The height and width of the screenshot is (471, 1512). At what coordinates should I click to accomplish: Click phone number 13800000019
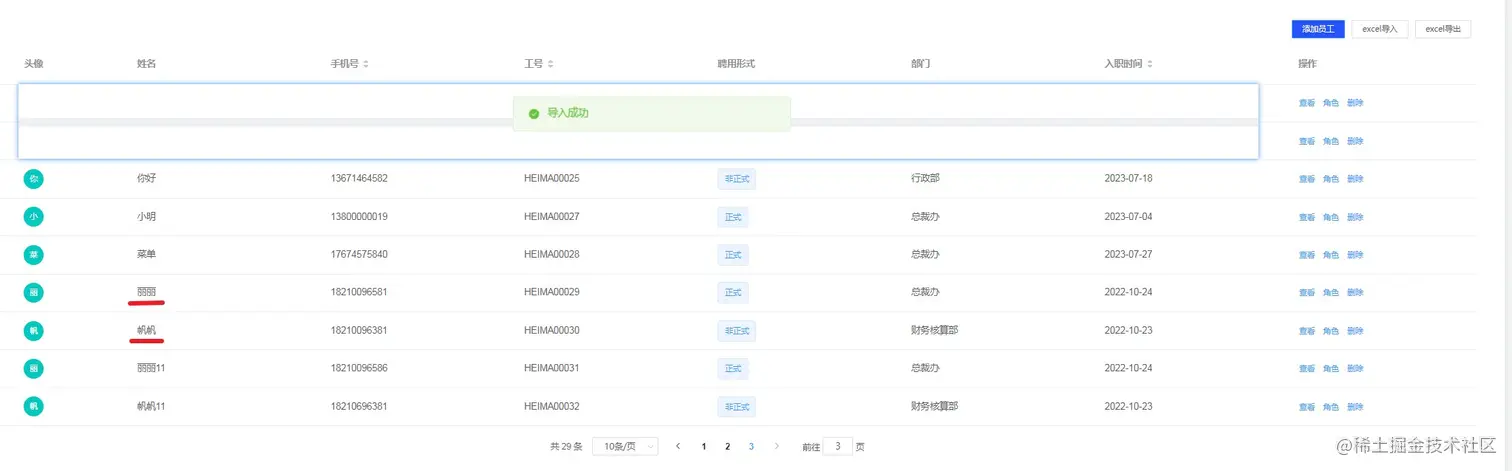[359, 217]
